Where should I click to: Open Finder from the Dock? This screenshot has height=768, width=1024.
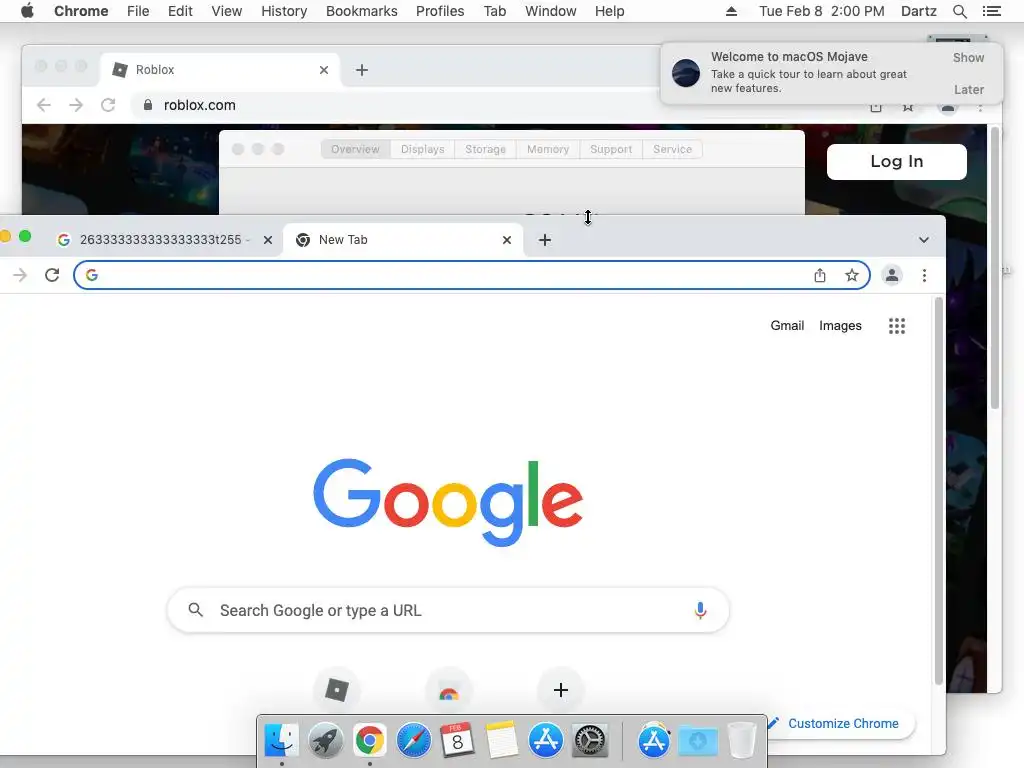281,741
